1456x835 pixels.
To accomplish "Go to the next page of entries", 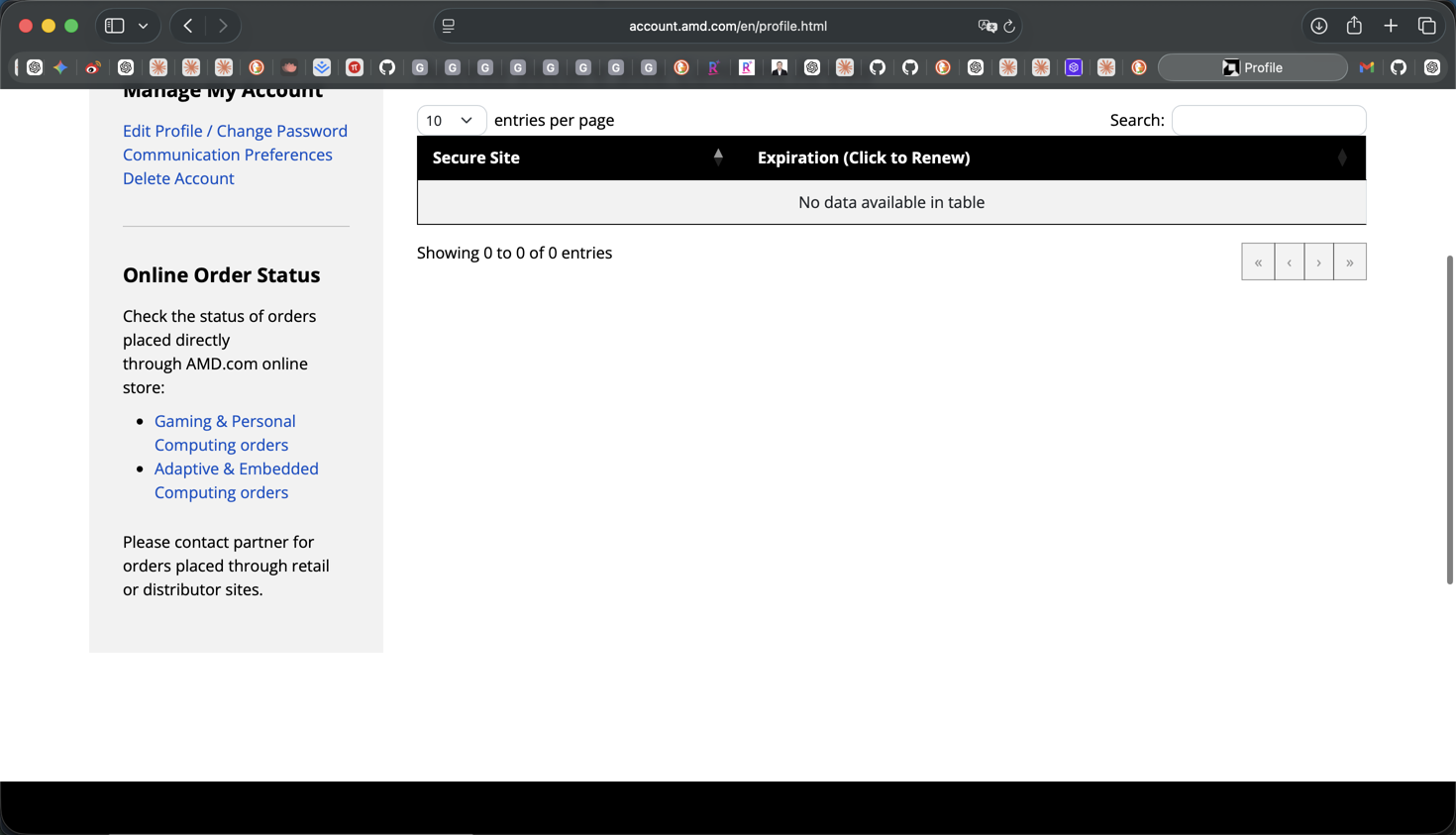I will (1318, 261).
